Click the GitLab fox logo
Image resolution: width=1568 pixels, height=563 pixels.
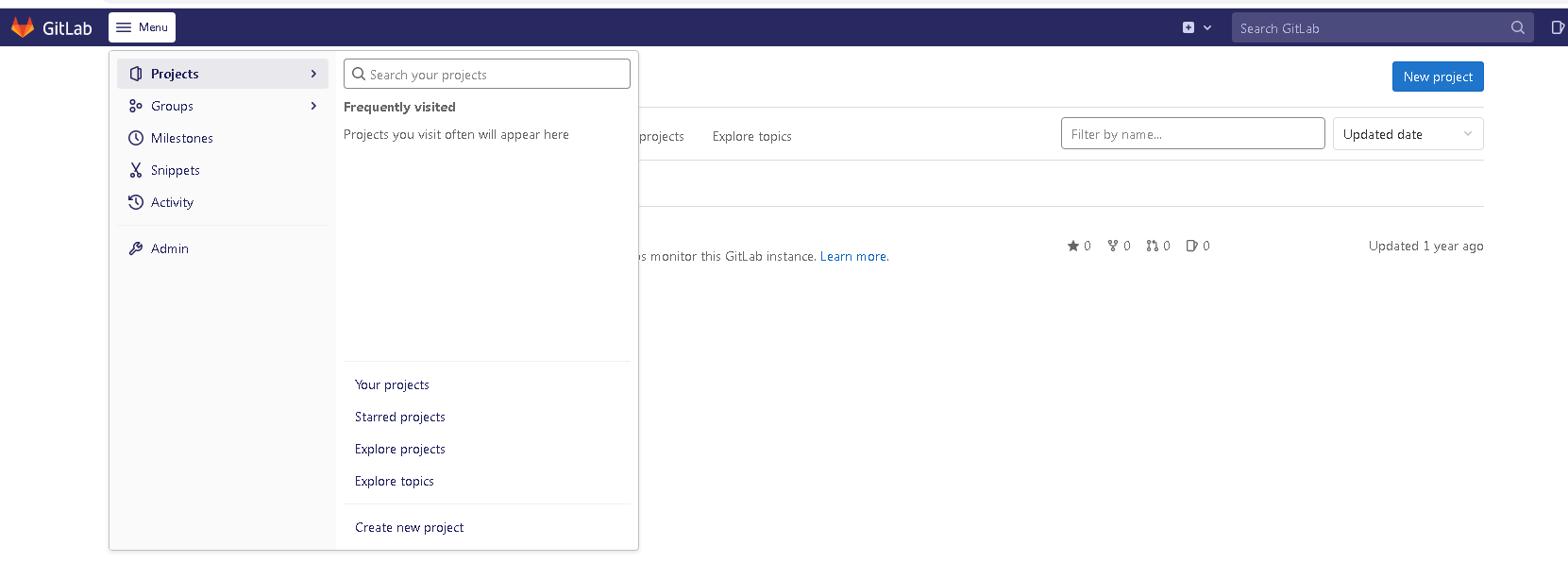(x=23, y=27)
